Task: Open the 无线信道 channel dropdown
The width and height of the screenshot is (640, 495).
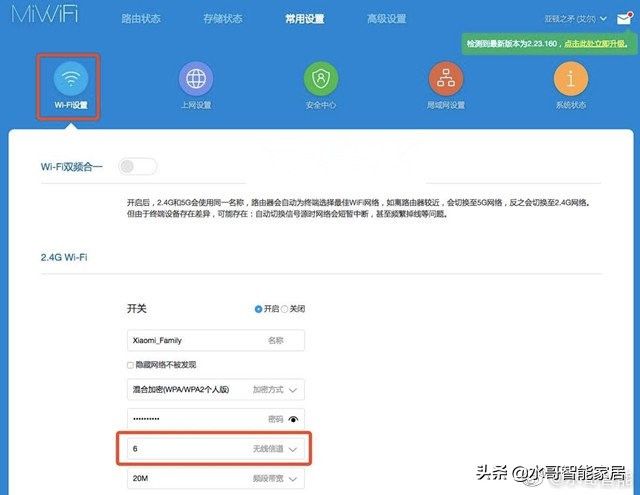Action: (216, 449)
